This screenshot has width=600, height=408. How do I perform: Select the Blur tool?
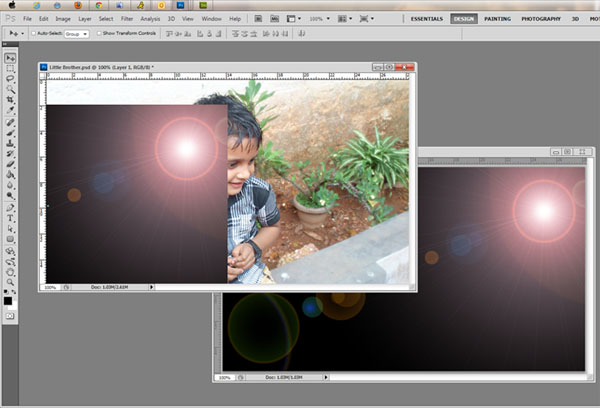(x=10, y=185)
